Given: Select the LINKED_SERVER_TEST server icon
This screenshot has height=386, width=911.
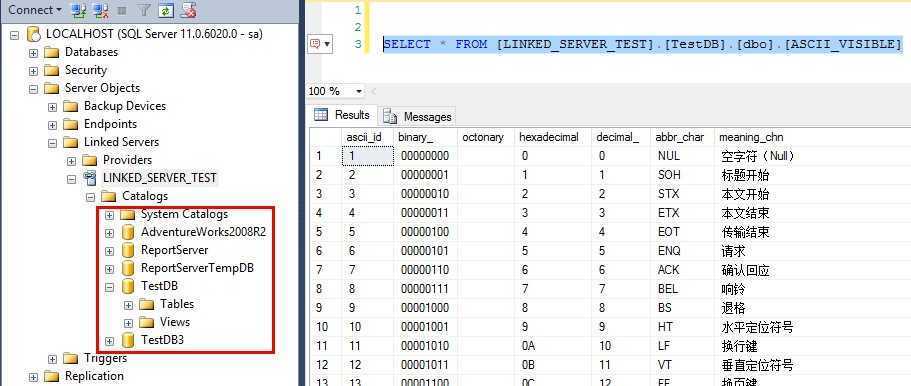Looking at the screenshot, I should [90, 178].
